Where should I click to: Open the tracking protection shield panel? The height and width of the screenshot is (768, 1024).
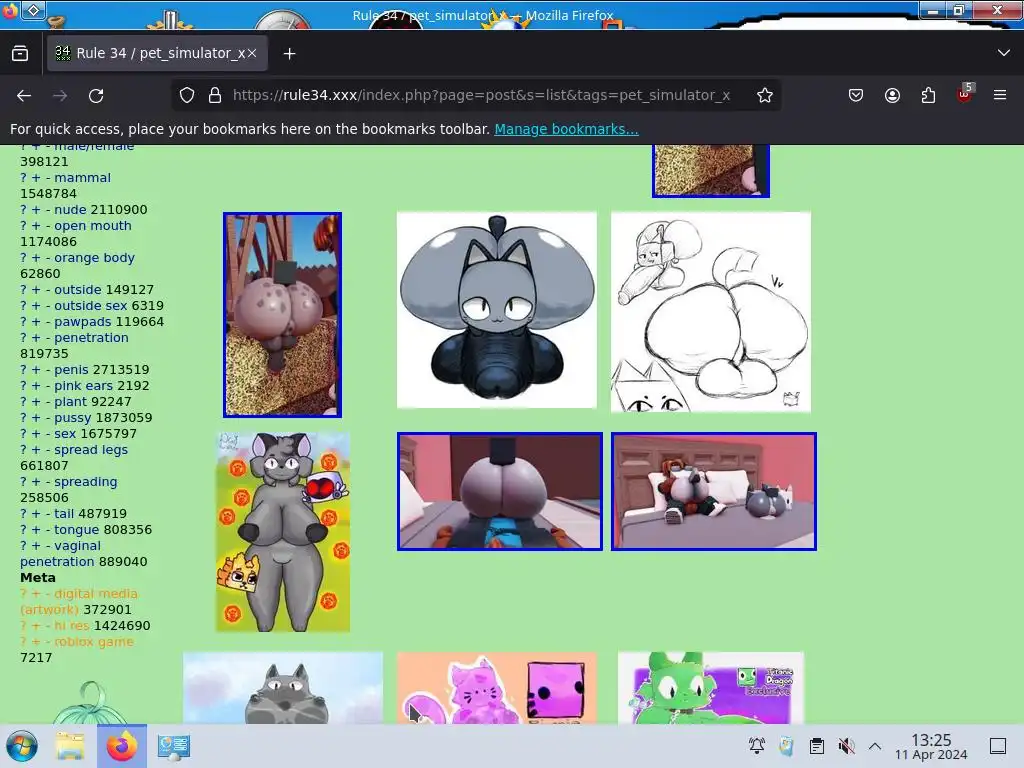(x=187, y=95)
